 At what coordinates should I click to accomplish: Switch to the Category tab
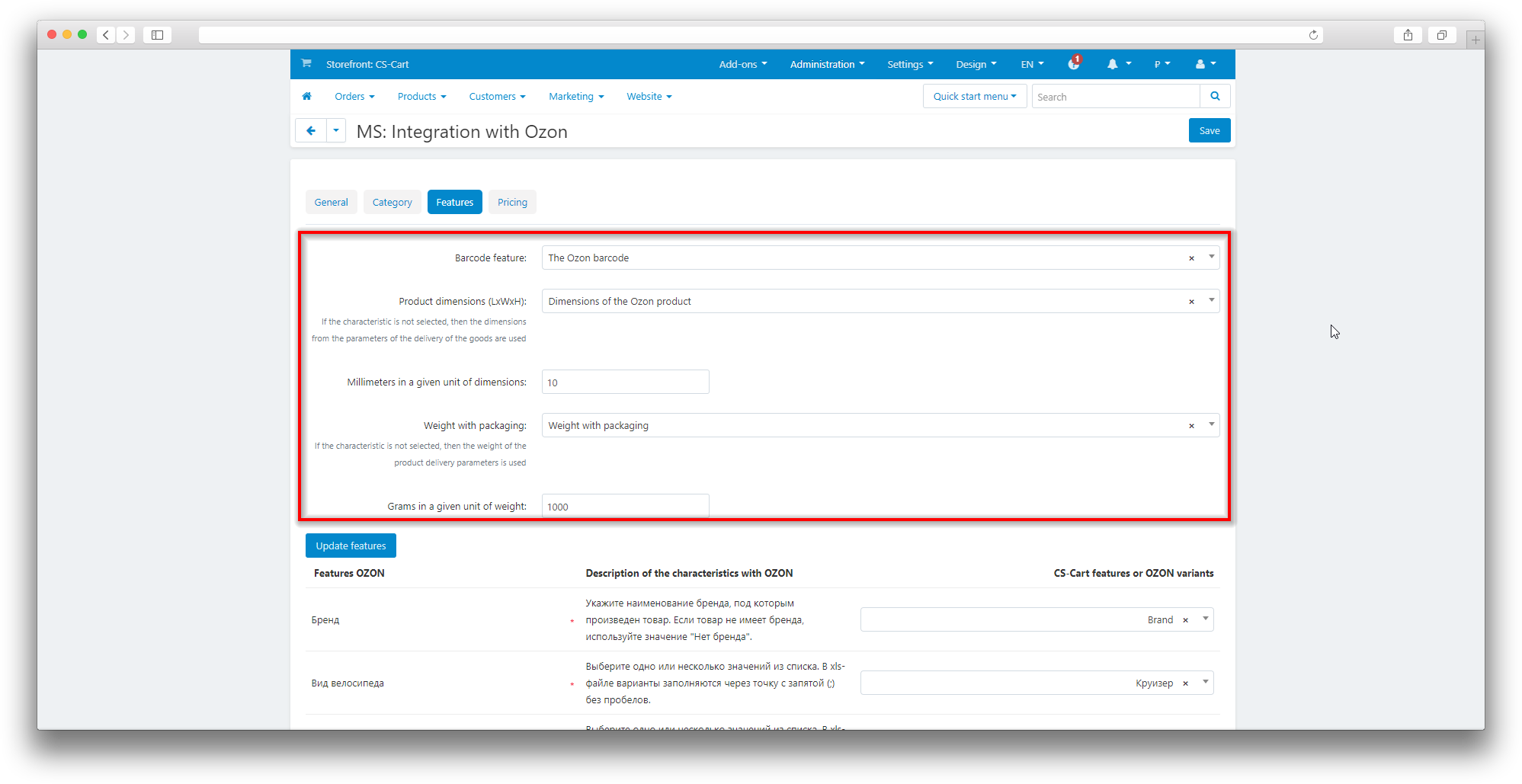[x=392, y=203]
